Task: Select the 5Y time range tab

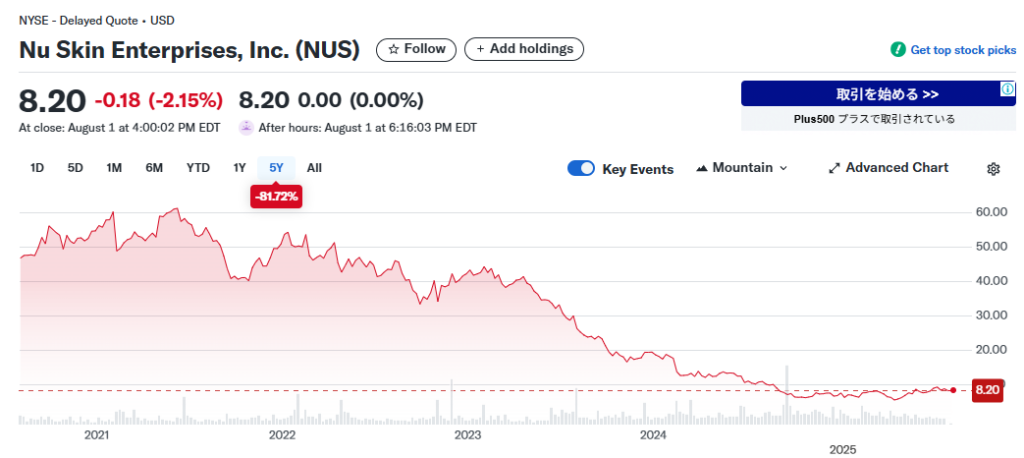Action: 276,168
